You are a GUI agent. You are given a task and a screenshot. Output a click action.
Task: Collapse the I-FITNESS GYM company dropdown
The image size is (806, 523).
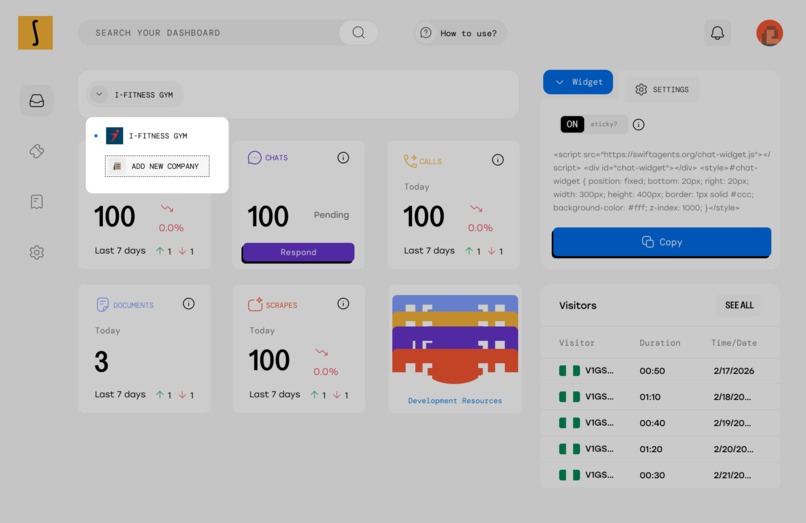pos(135,95)
